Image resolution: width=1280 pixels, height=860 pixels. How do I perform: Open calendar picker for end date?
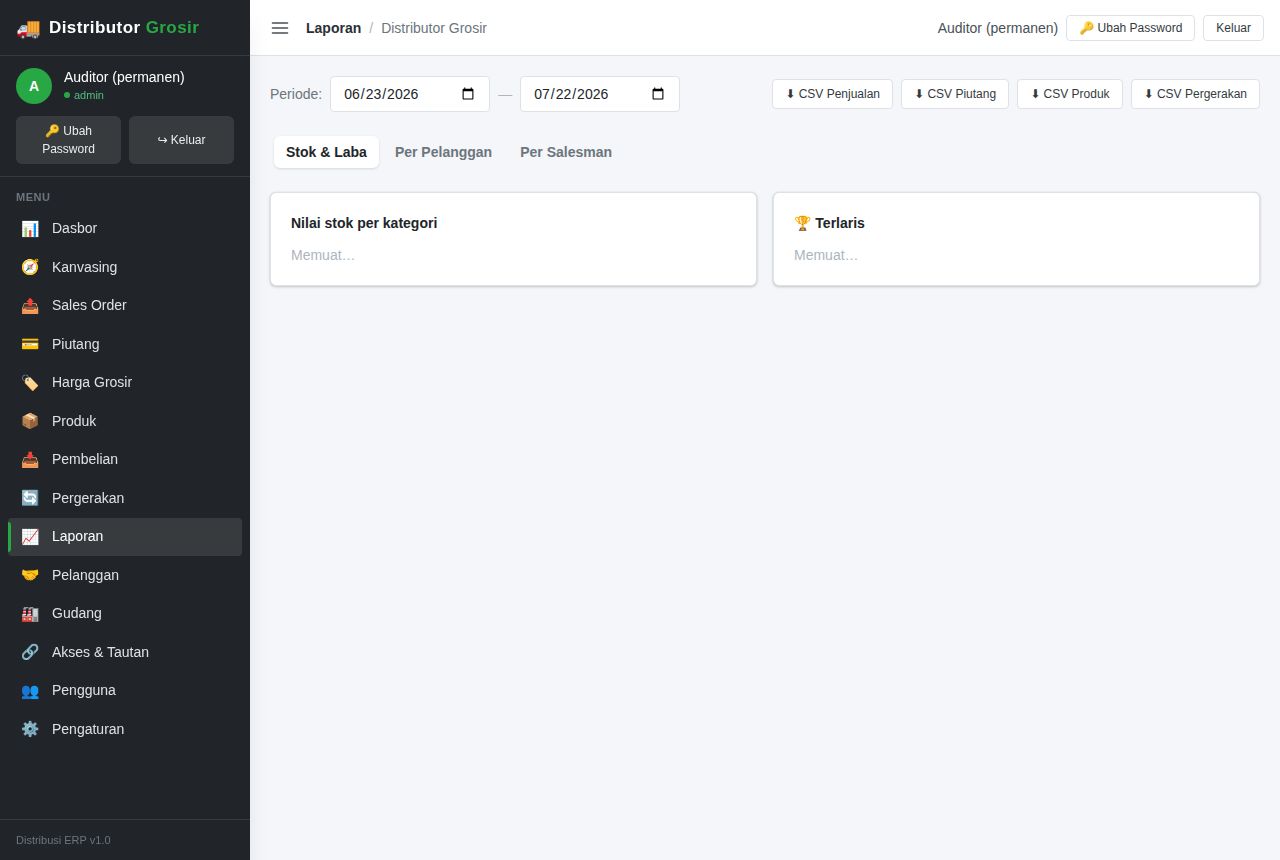click(658, 94)
